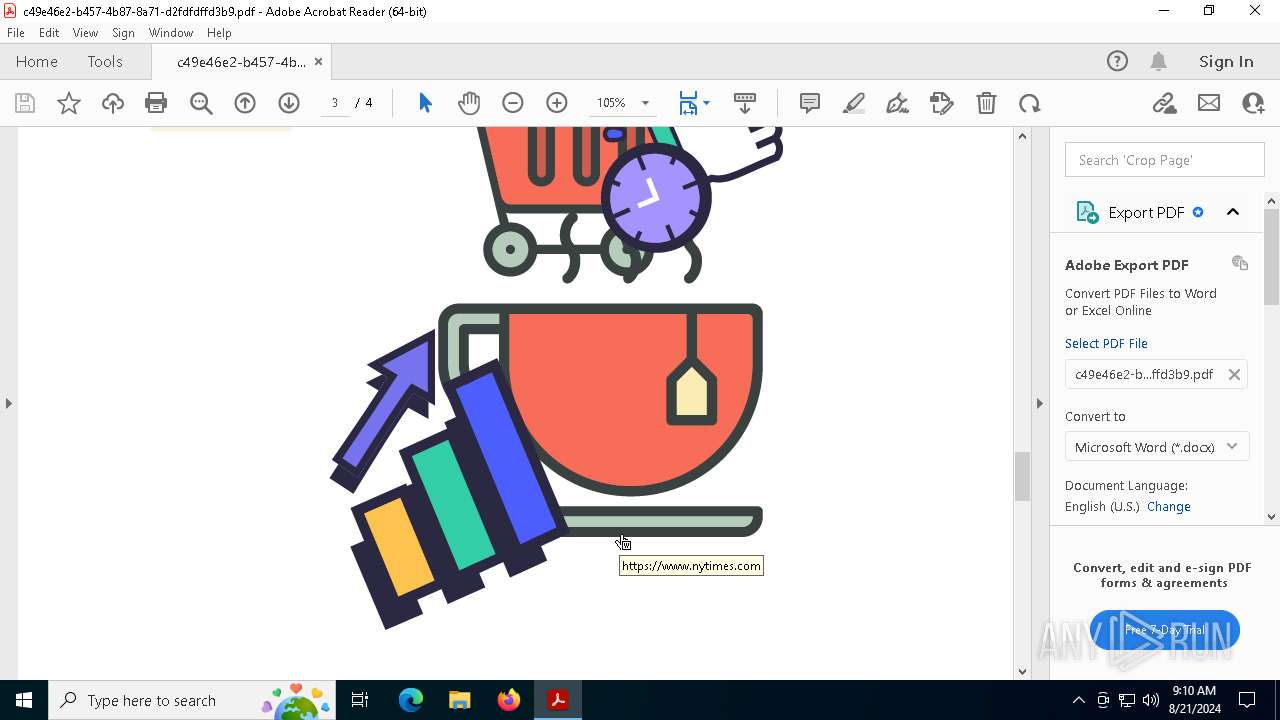Click the Sign In button
1280x720 pixels.
1226,61
